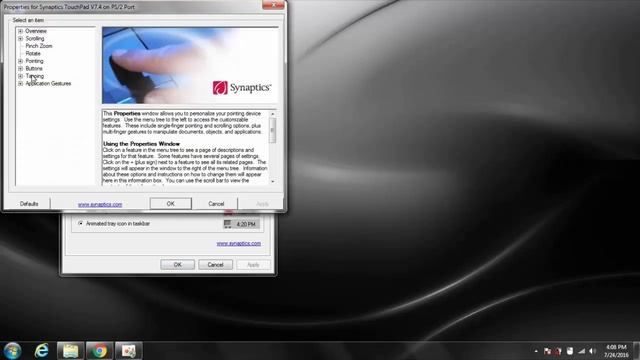Click the Defaults button
The image size is (640, 360).
[29, 204]
